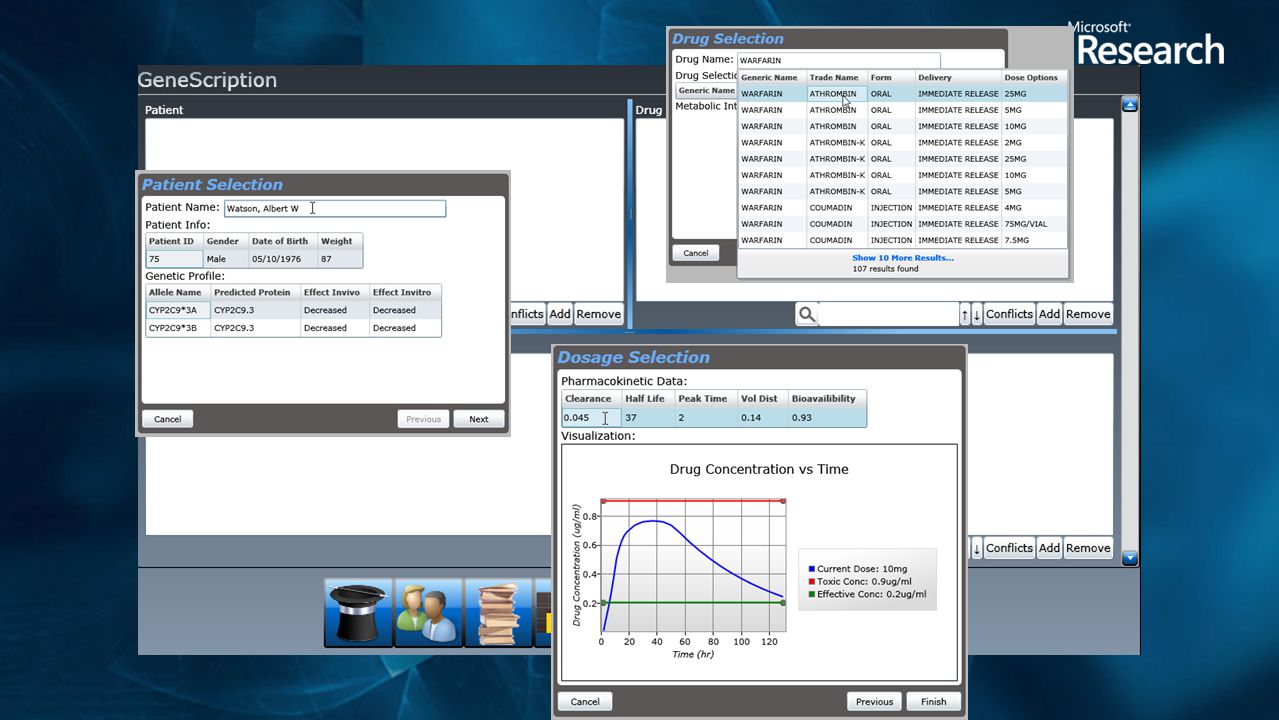The width and height of the screenshot is (1279, 720).
Task: Open the stacked books library icon
Action: (x=498, y=613)
